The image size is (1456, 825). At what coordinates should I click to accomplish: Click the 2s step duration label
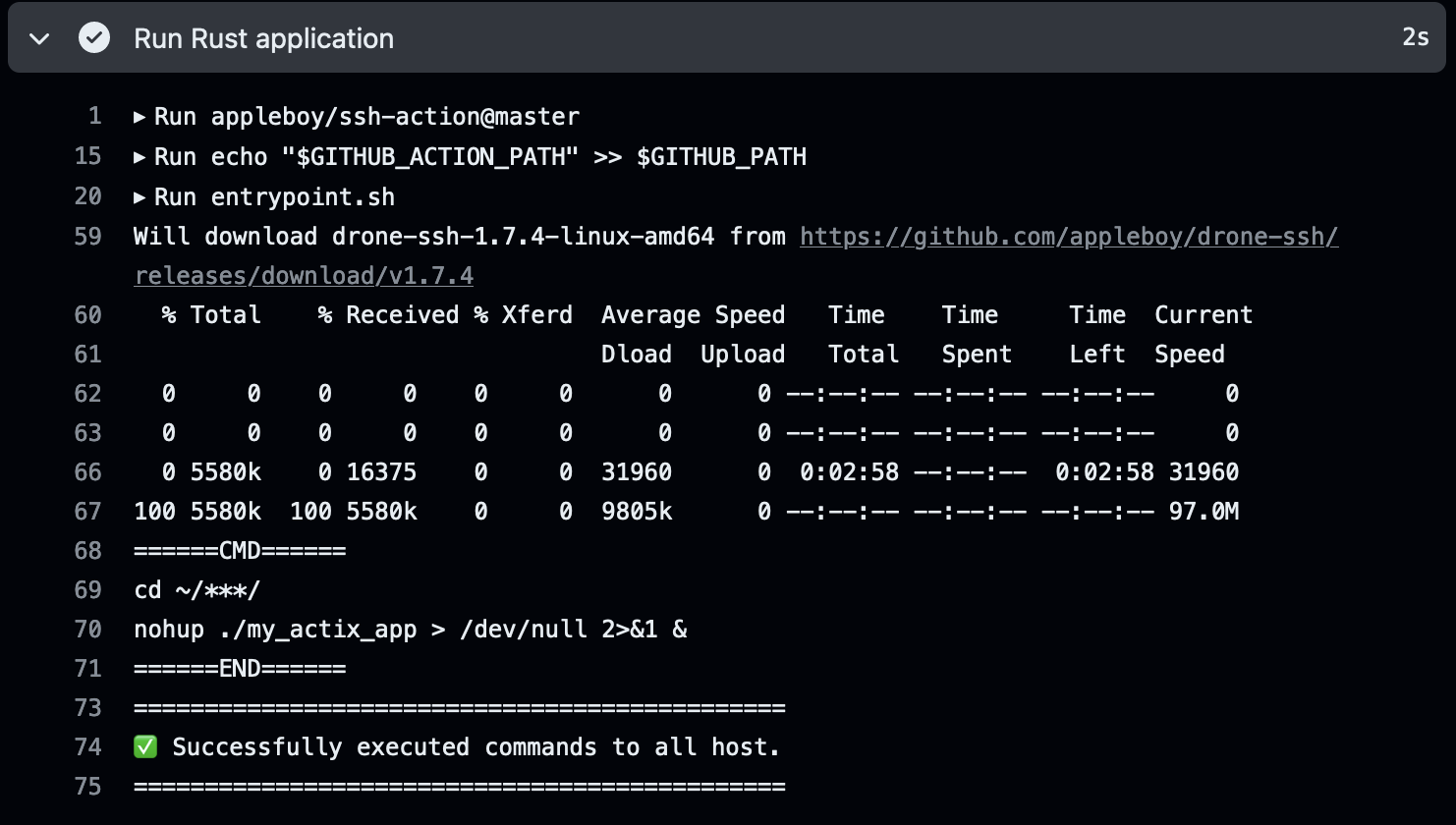click(1415, 37)
